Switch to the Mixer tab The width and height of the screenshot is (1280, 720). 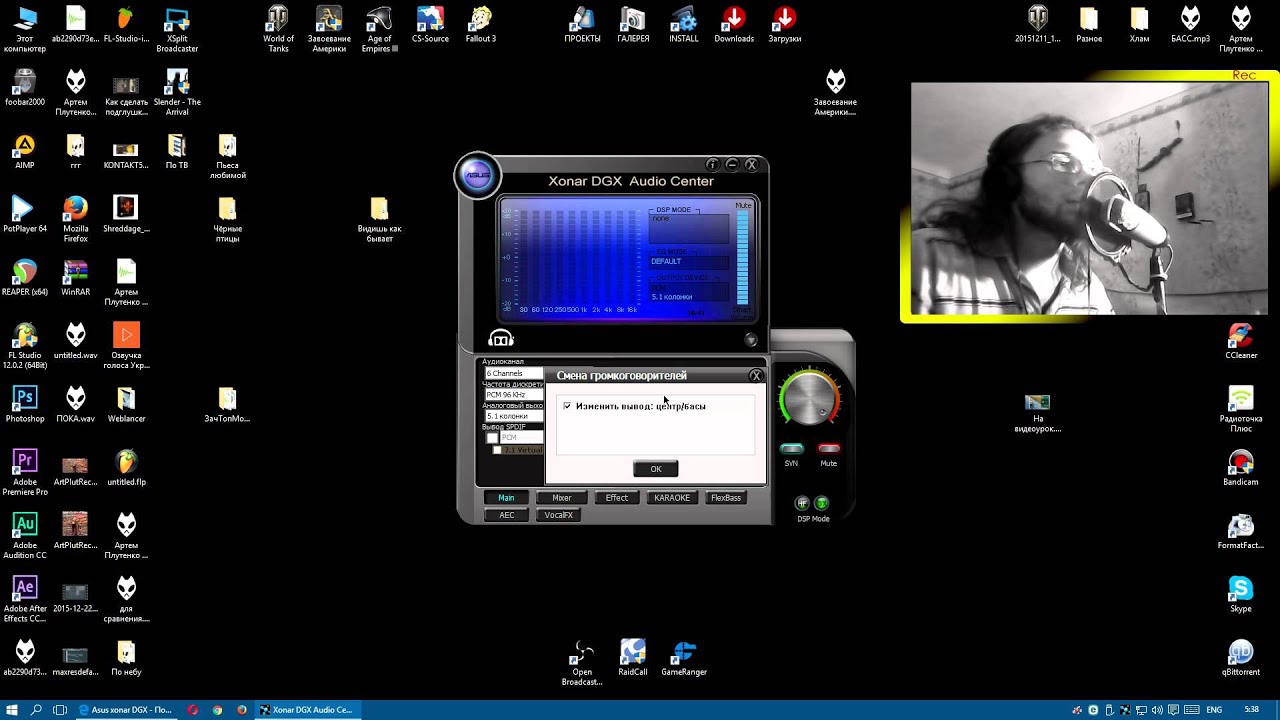[561, 498]
